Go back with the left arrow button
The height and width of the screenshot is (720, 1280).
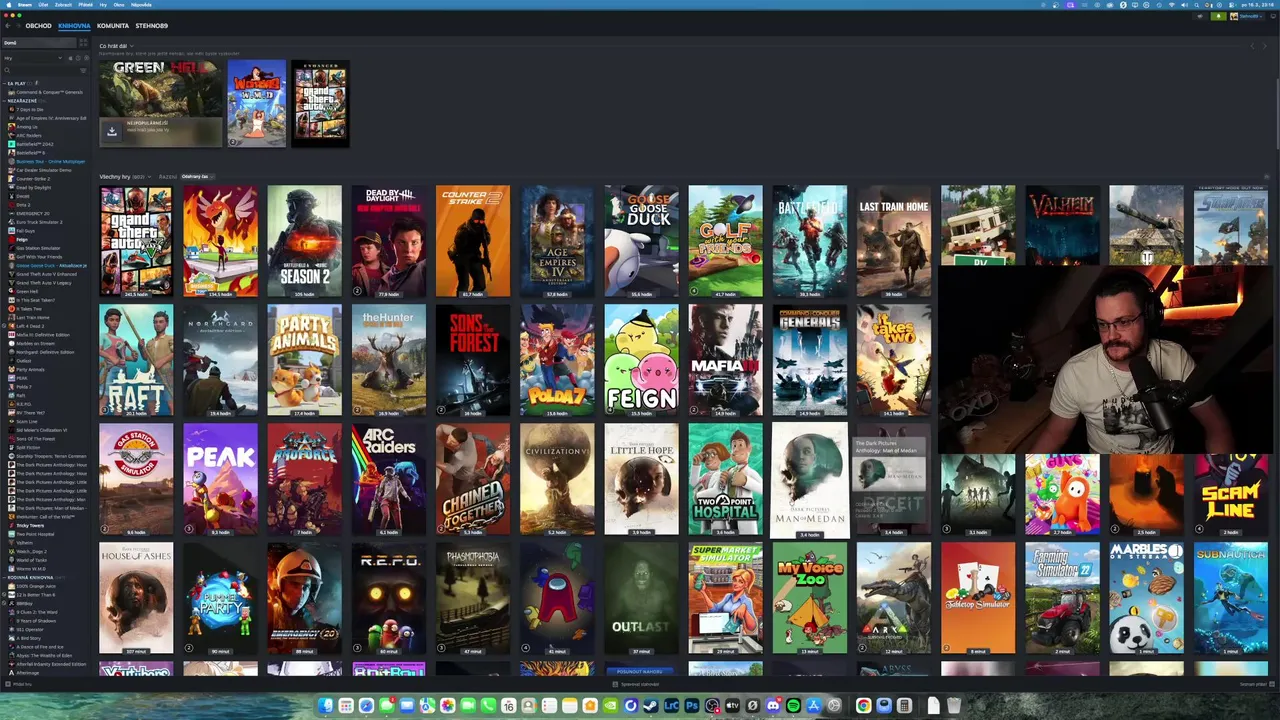[8, 25]
